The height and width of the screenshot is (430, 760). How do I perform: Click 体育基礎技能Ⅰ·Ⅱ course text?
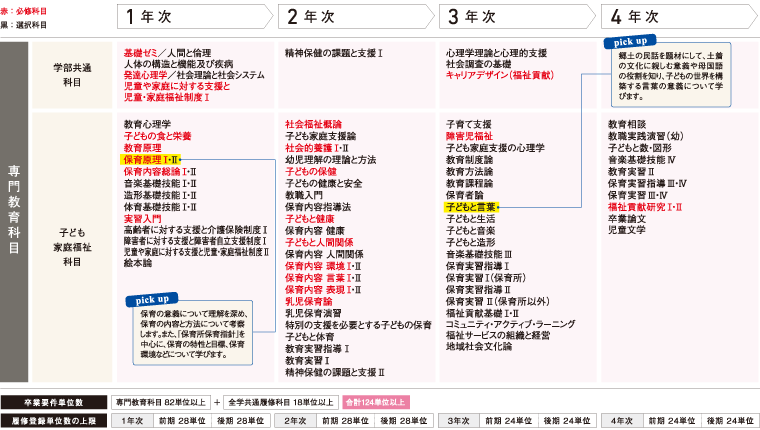[x=160, y=207]
